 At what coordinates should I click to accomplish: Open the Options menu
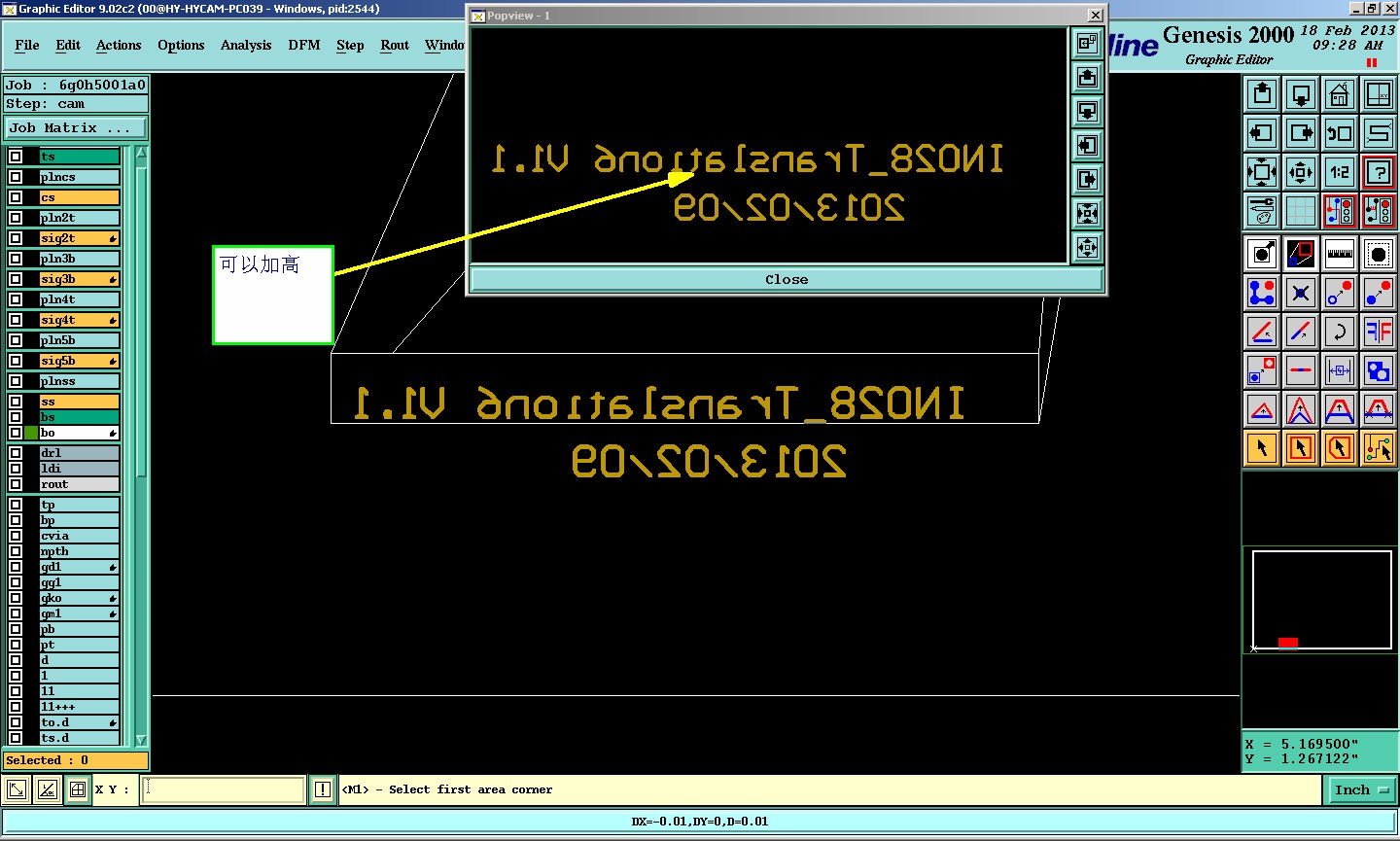click(x=181, y=45)
